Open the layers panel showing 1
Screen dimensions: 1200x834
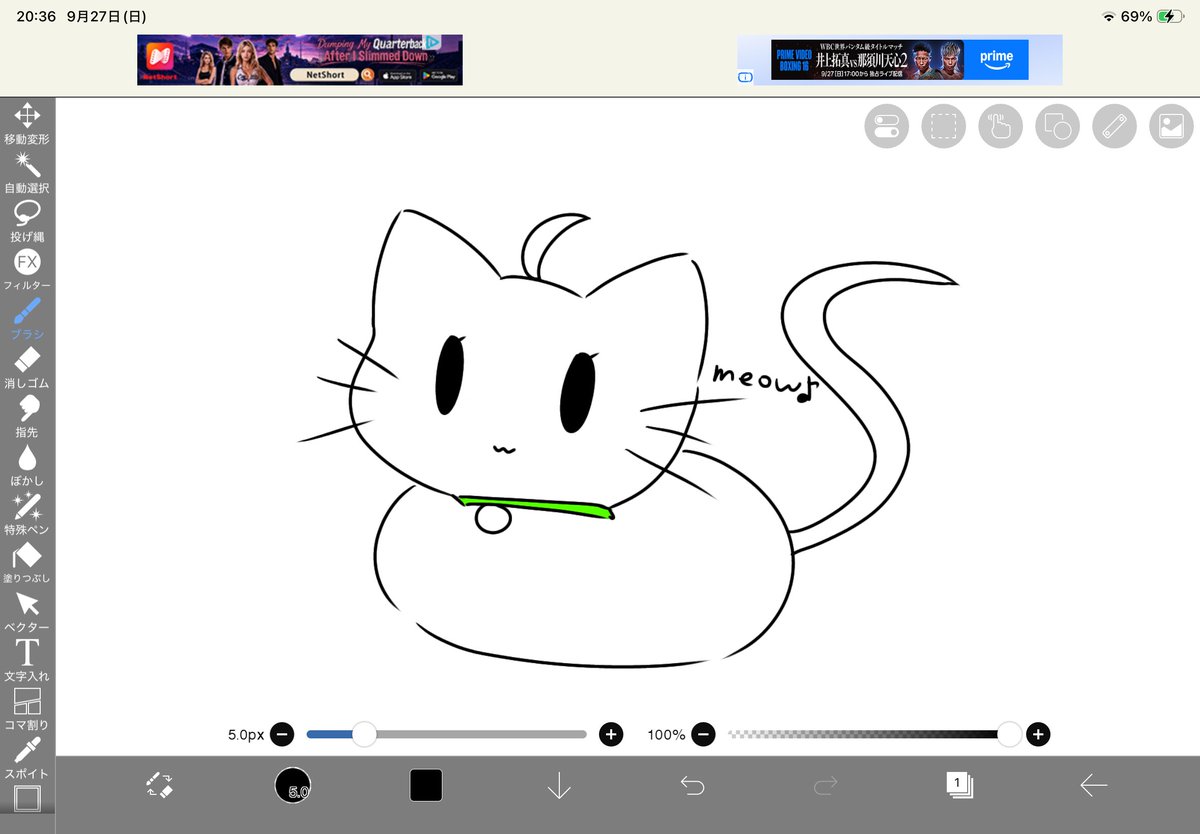[x=959, y=785]
